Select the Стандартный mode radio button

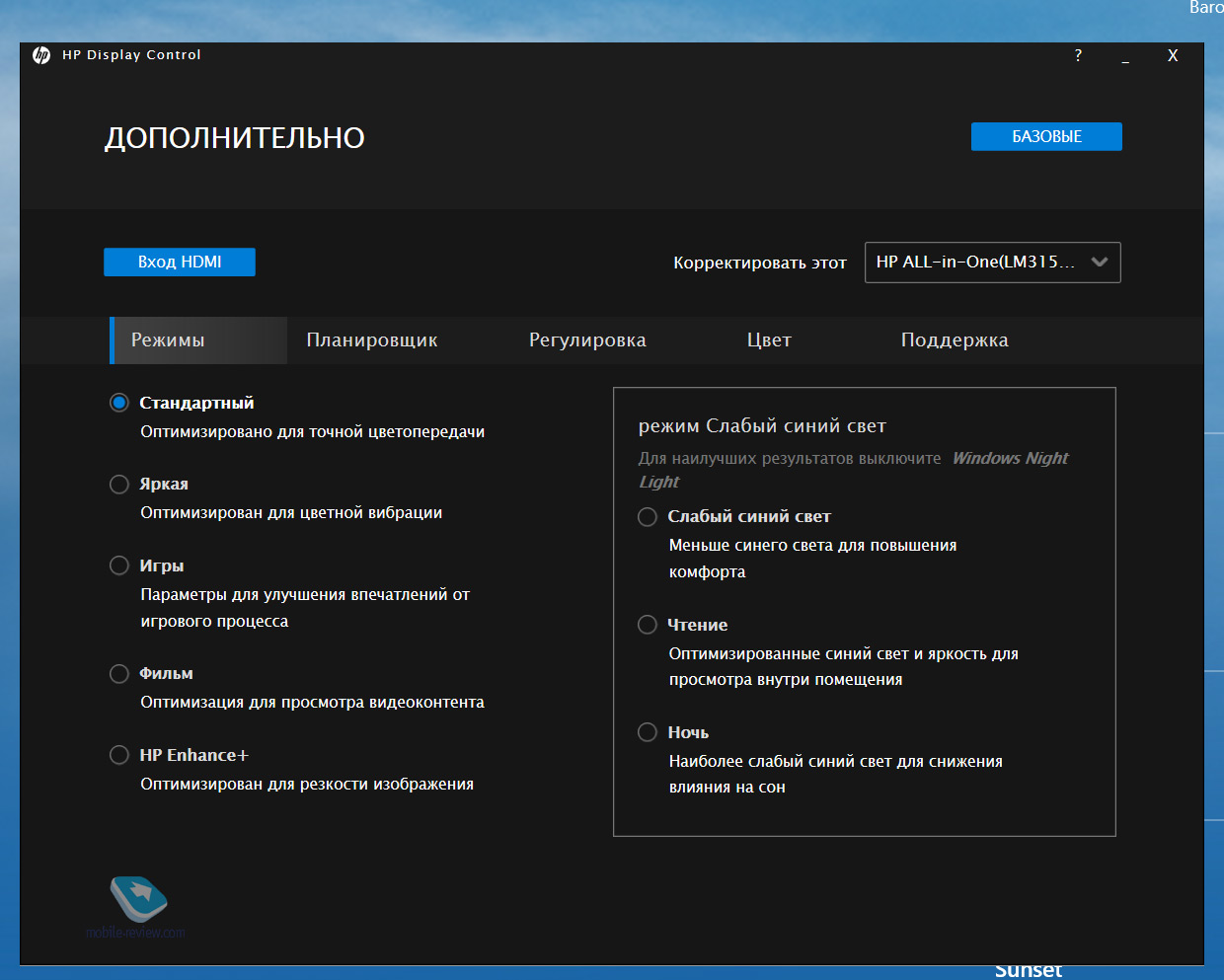coord(119,403)
